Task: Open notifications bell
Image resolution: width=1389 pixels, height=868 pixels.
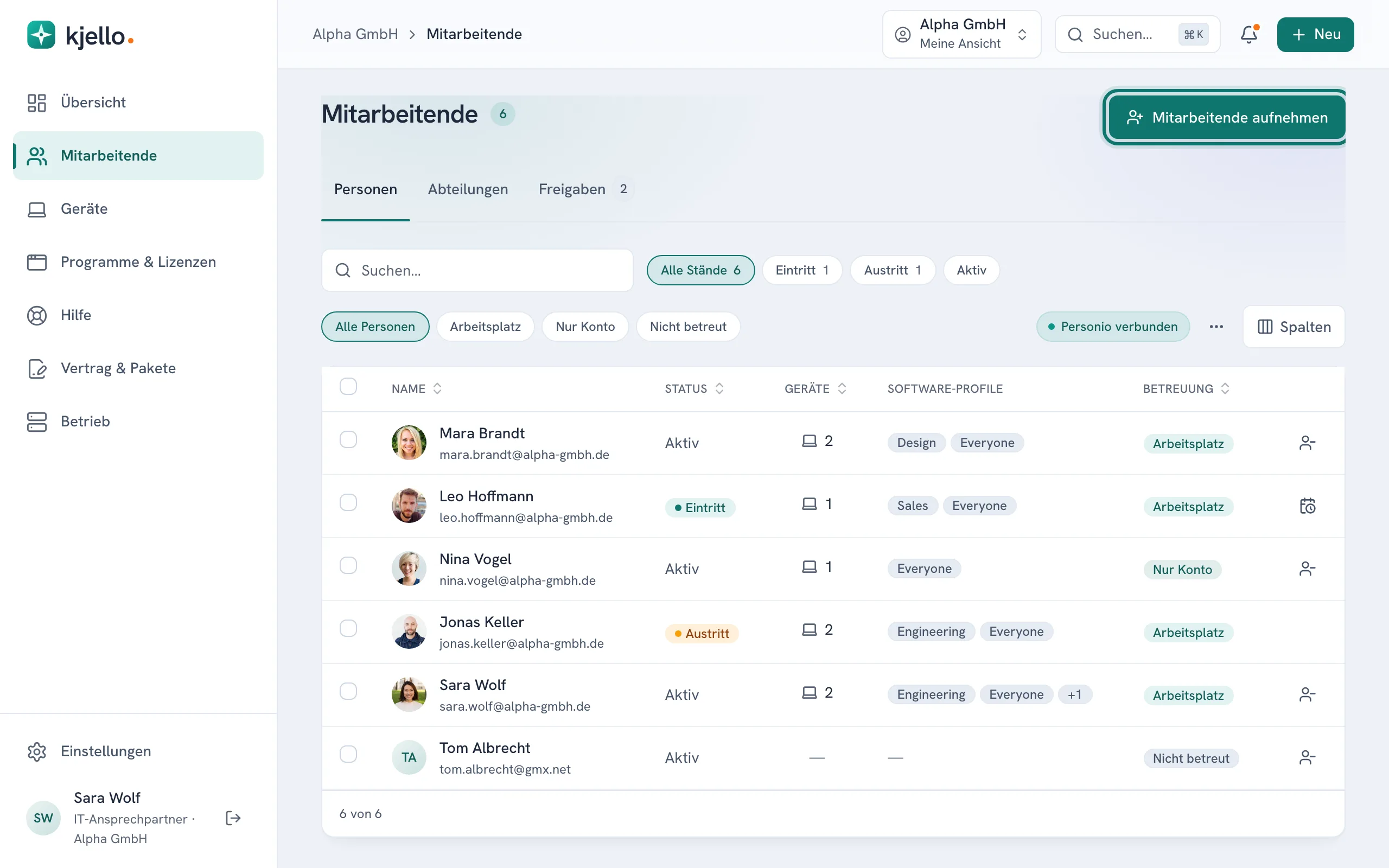Action: (x=1249, y=34)
